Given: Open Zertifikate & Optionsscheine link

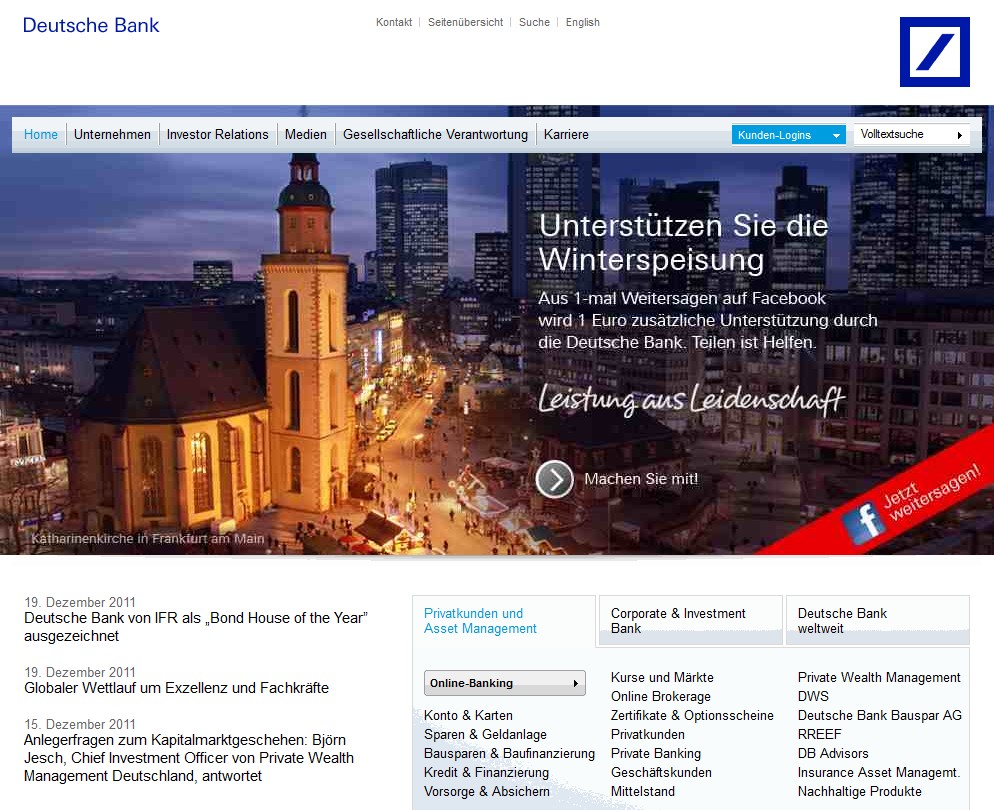Looking at the screenshot, I should [x=692, y=716].
